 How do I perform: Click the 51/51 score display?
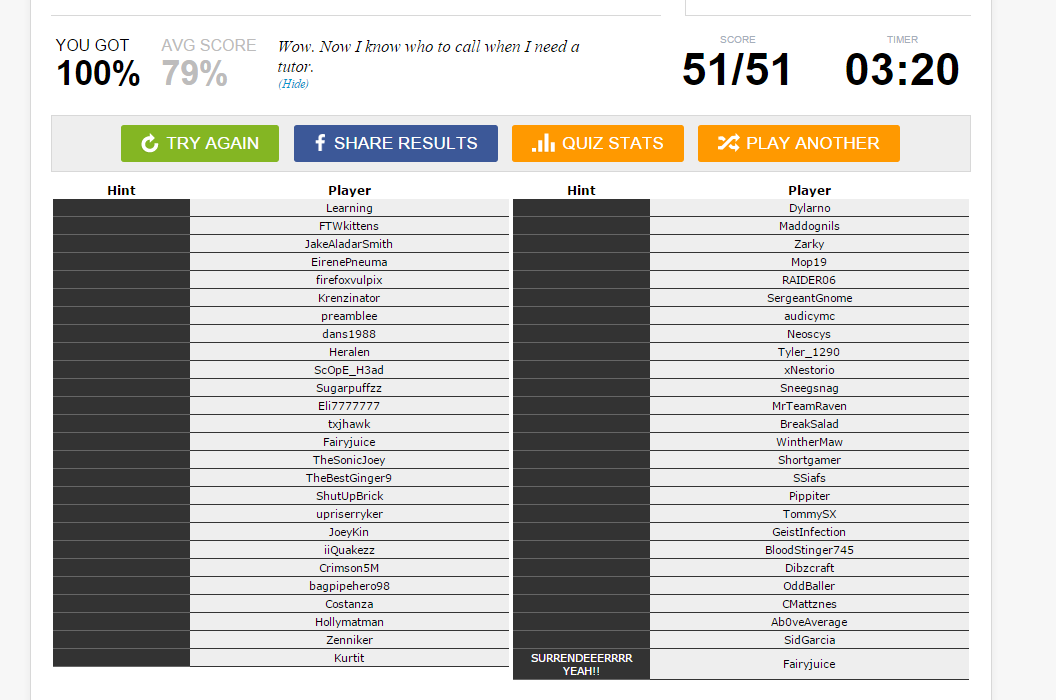coord(736,69)
